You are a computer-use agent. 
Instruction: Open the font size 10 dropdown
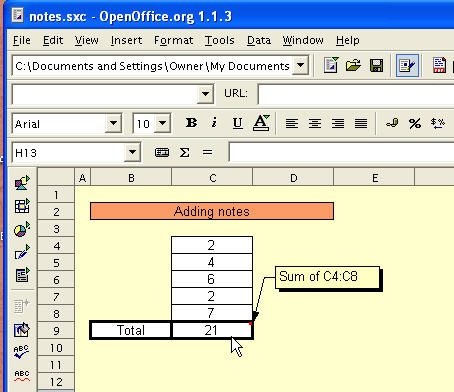[163, 123]
